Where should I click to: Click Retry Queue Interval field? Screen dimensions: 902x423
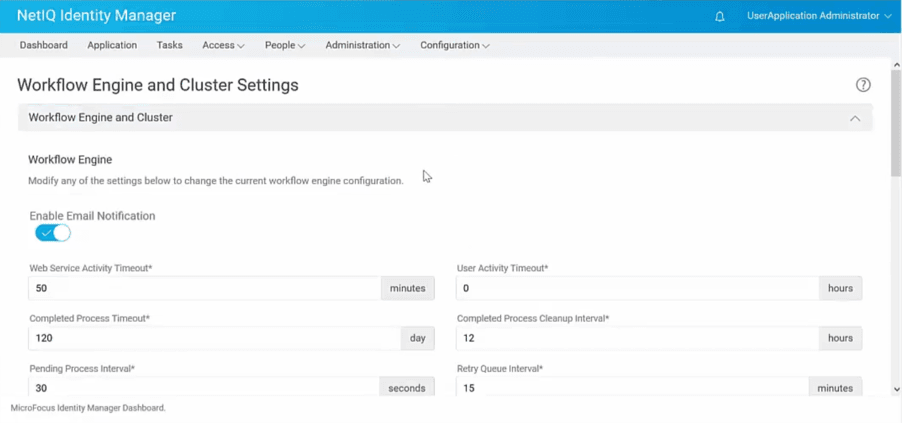632,387
